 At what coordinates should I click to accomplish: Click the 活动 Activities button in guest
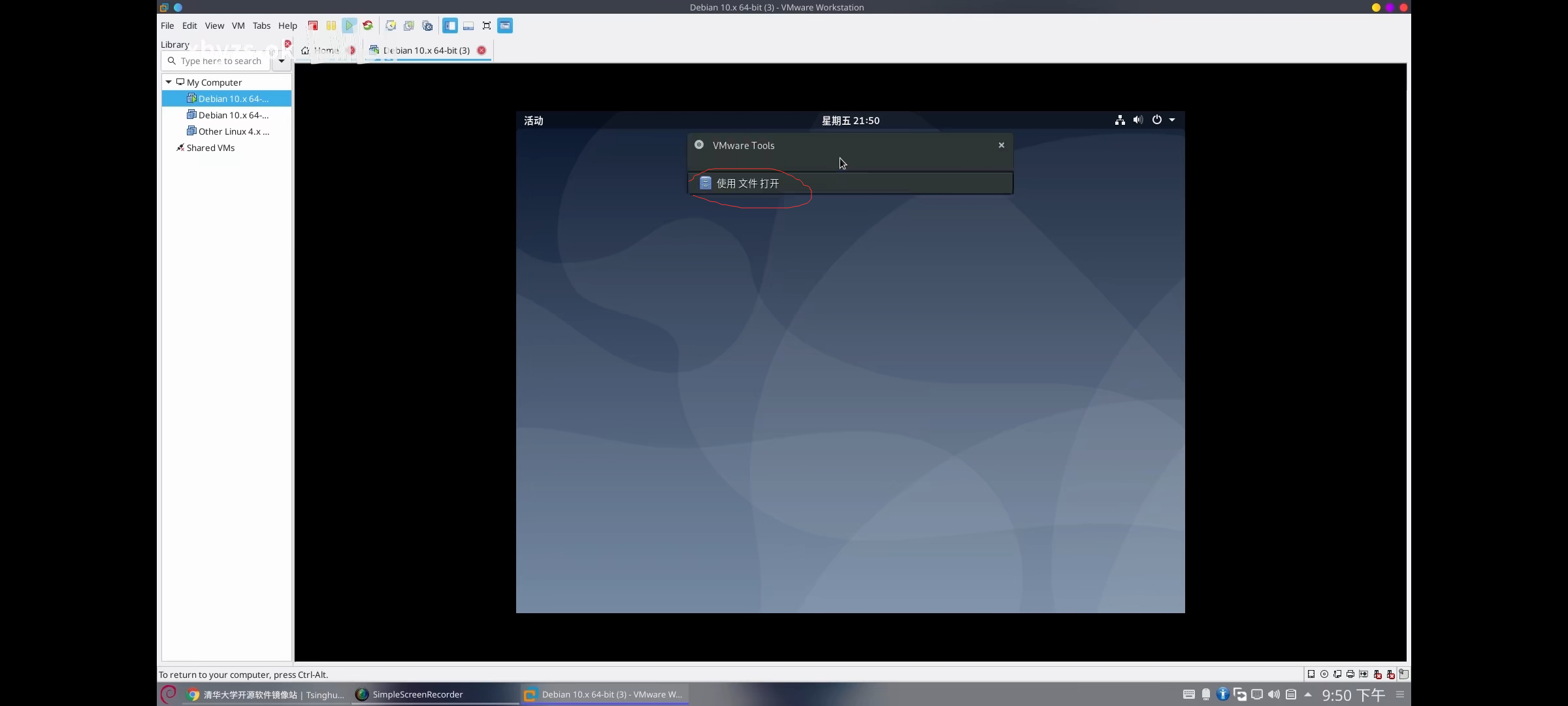533,120
